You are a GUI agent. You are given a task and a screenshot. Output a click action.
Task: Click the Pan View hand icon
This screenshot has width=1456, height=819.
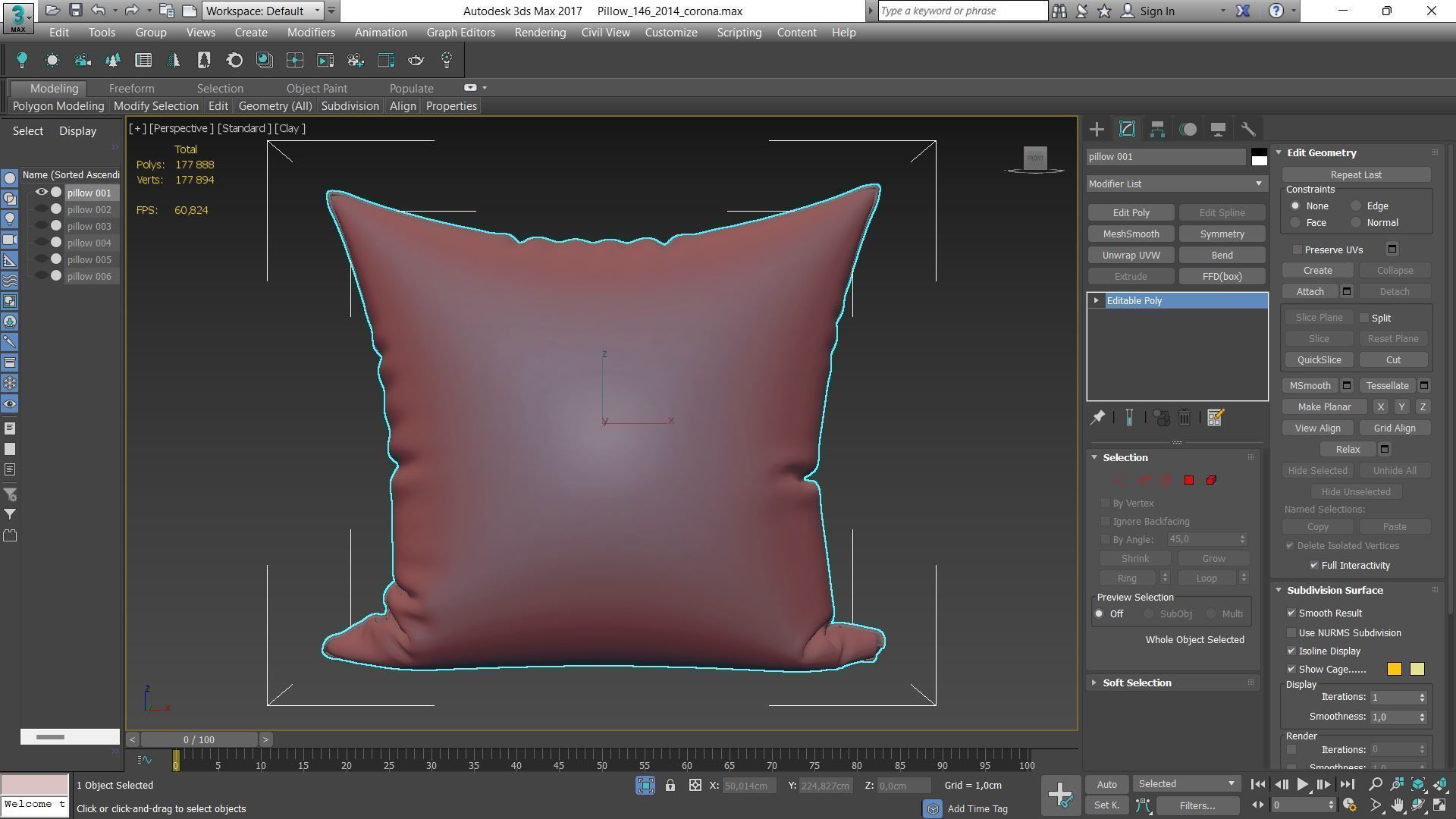click(1397, 805)
